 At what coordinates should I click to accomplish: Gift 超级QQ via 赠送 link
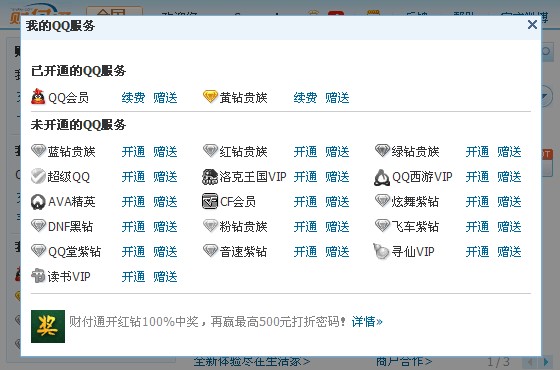[165, 177]
